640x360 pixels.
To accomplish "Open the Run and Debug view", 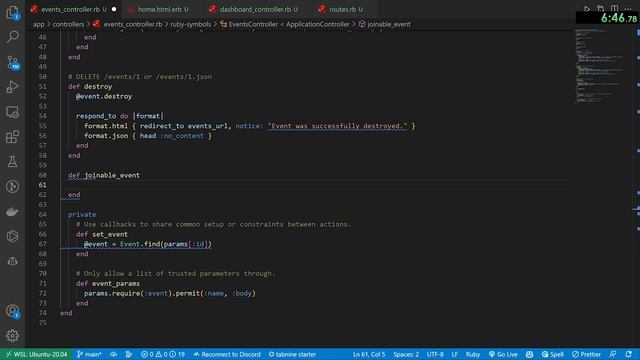I will click(x=13, y=87).
